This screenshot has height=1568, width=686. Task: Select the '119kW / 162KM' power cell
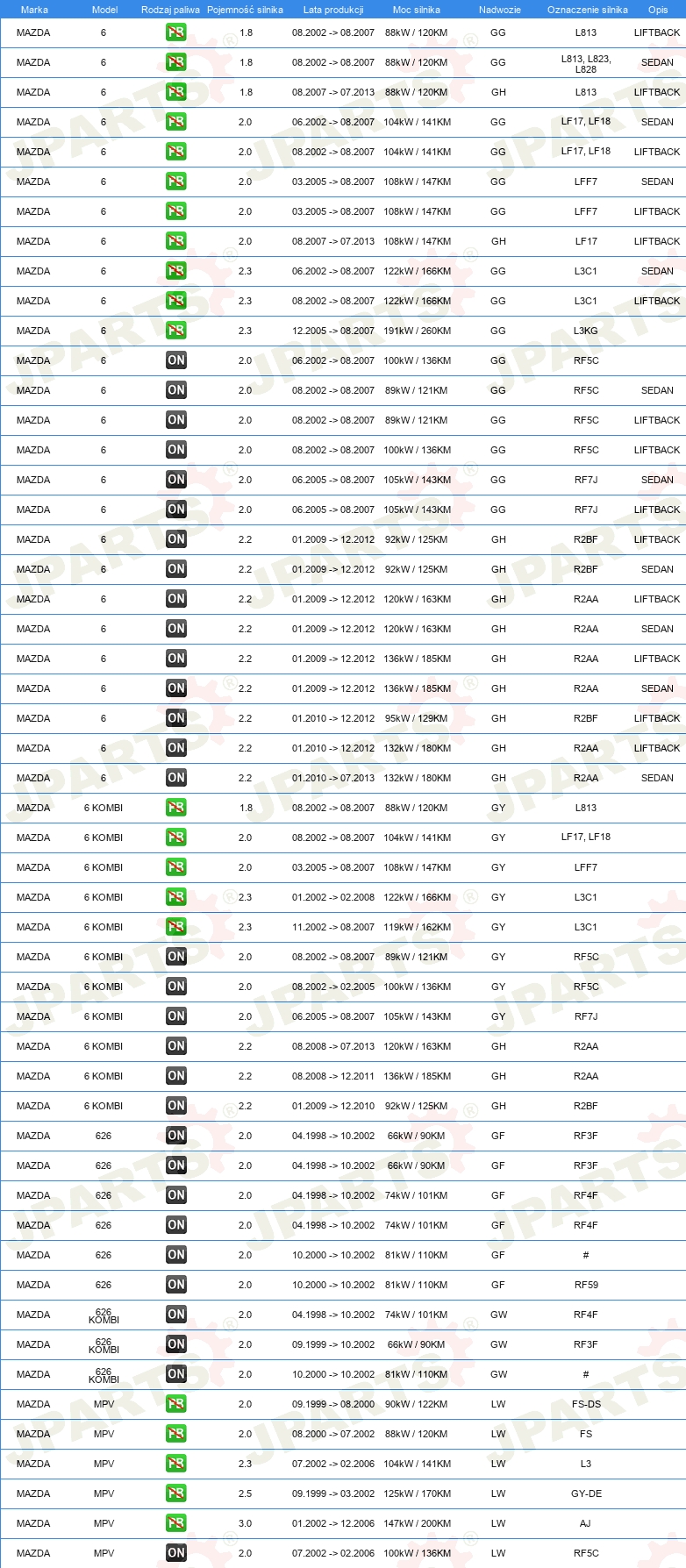click(x=418, y=927)
